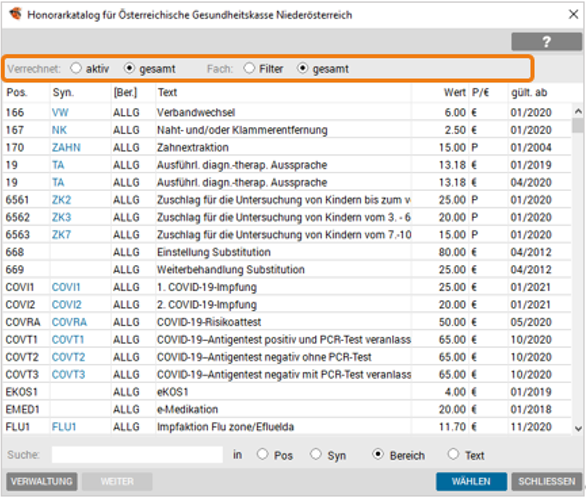Image resolution: width=587 pixels, height=498 pixels.
Task: Confirm selection with the WÄHLEN button
Action: pos(471,481)
